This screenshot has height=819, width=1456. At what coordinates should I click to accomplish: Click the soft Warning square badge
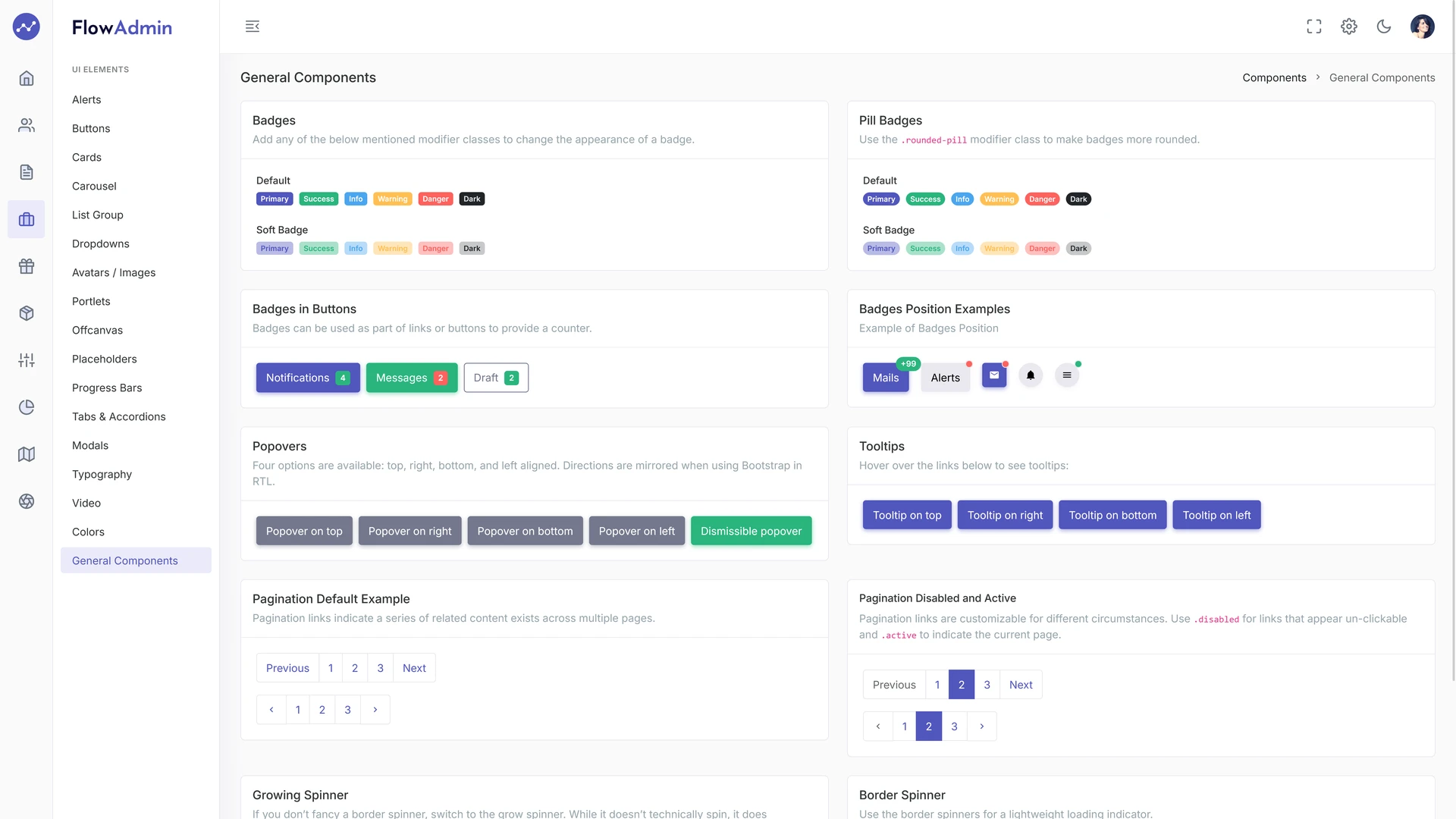[x=393, y=248]
